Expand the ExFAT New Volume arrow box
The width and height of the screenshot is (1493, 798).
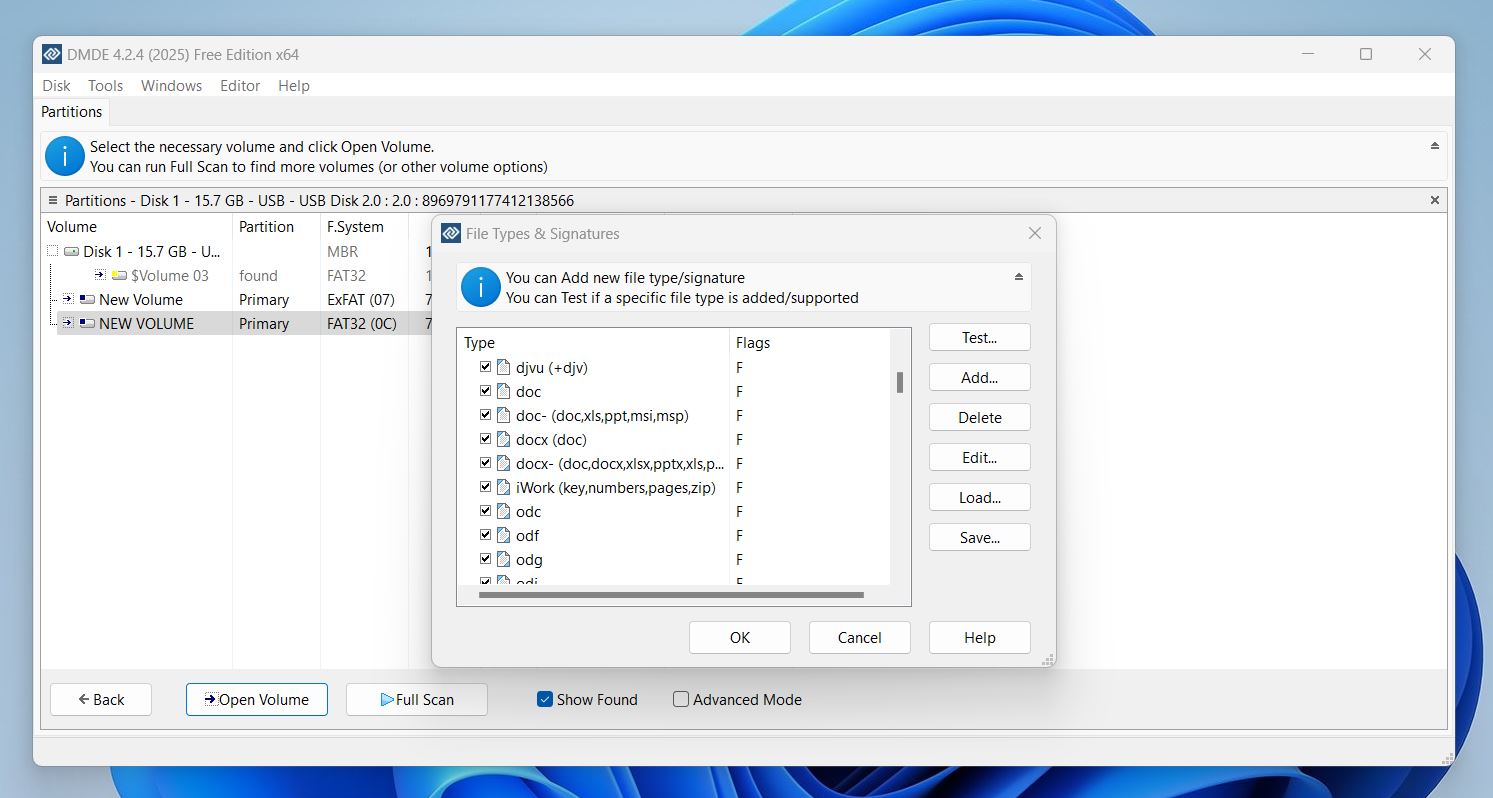(68, 298)
